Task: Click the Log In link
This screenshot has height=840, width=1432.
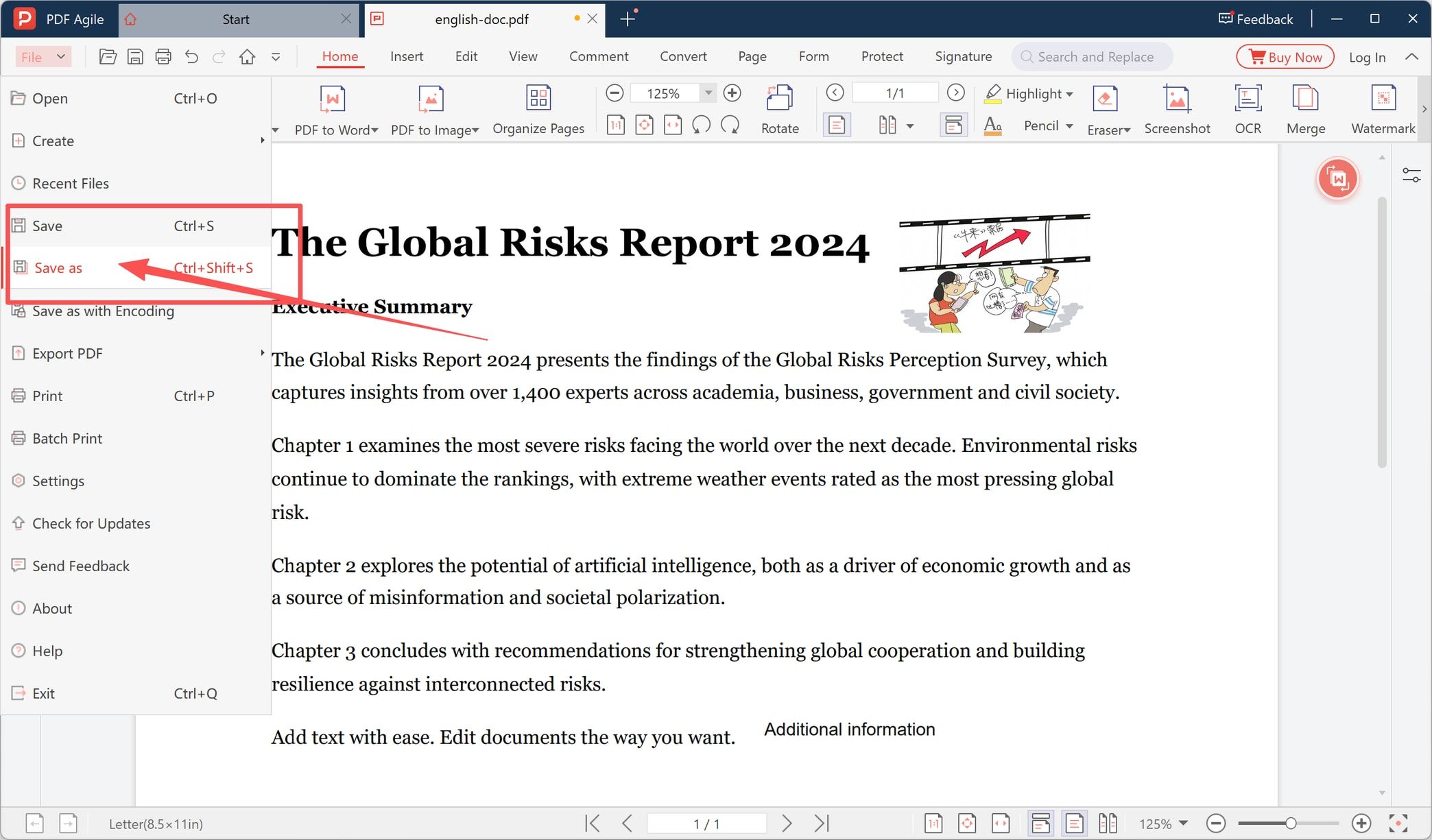Action: click(x=1367, y=58)
